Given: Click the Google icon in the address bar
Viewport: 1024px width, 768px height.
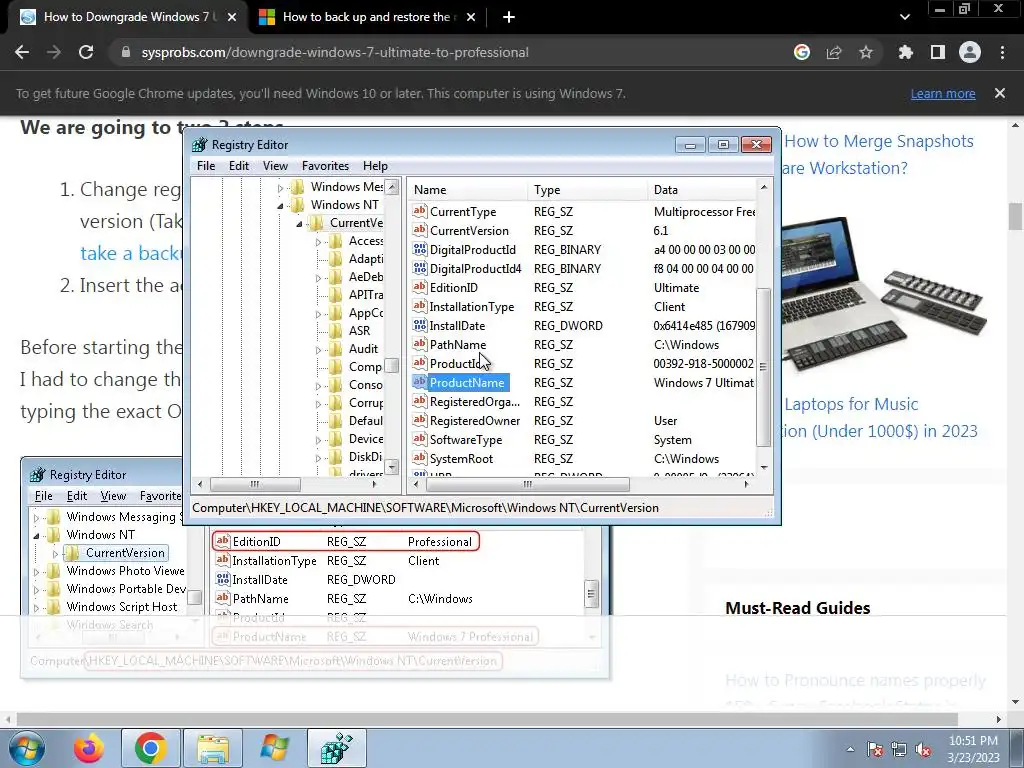Looking at the screenshot, I should [802, 52].
